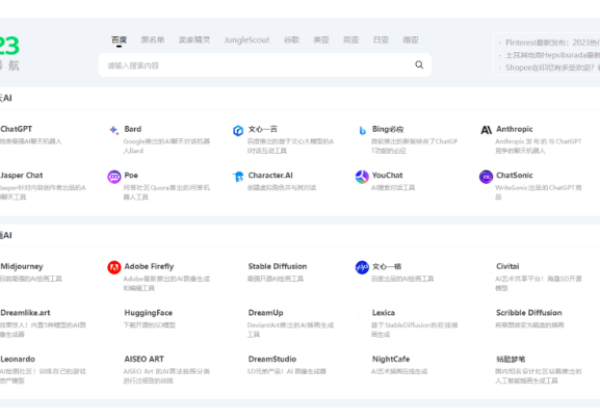600x420 pixels.
Task: Click the ChatSonic purple icon
Action: click(486, 177)
